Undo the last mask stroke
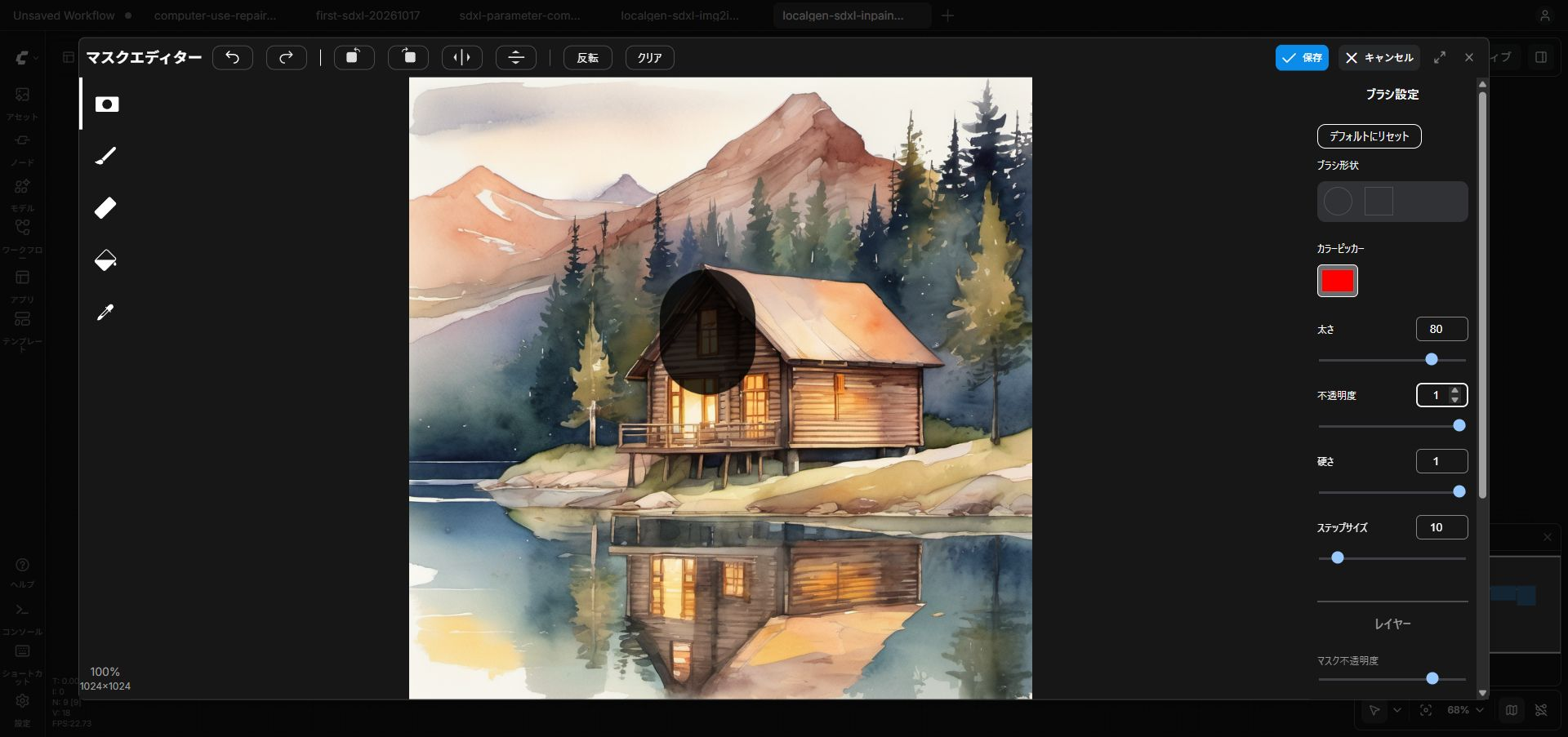1568x737 pixels. coord(233,58)
